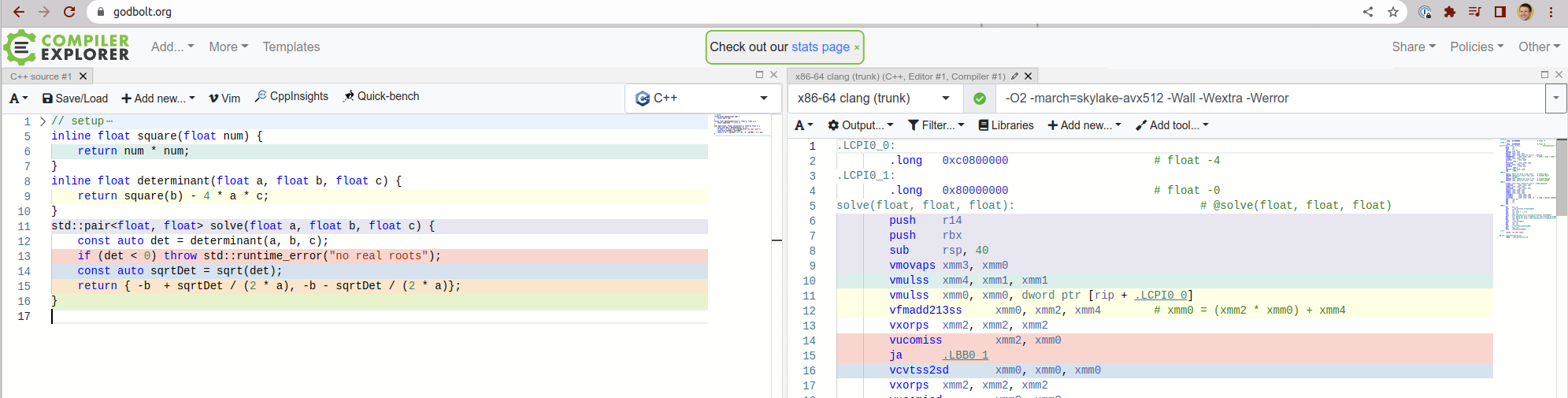Bookmark this page with the star icon
Image resolution: width=1568 pixels, height=398 pixels.
[1393, 12]
